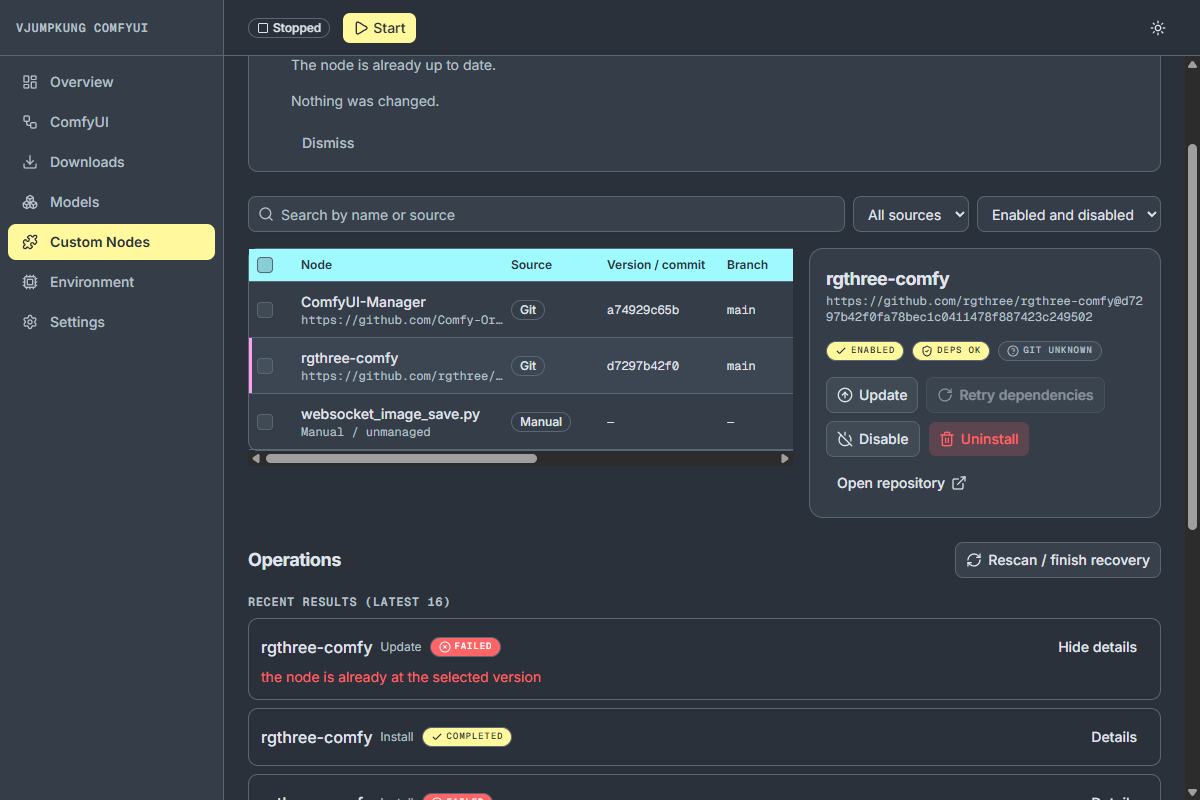
Task: Click the Manual source badge
Action: (541, 422)
